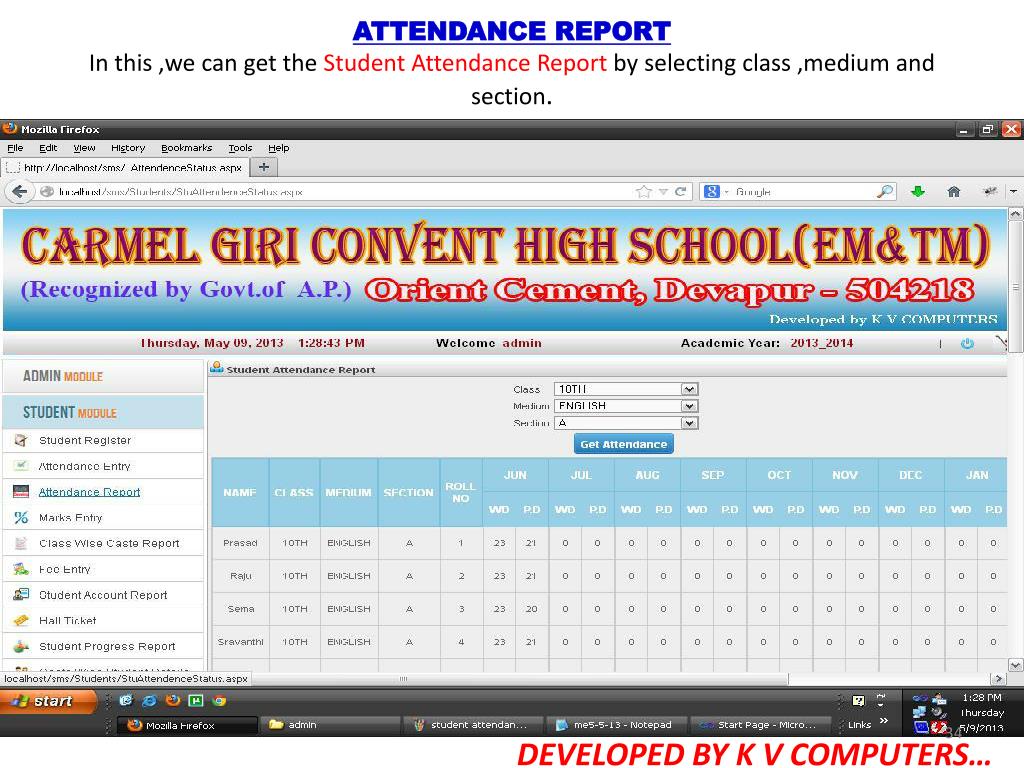This screenshot has width=1024, height=768.
Task: Open the Hall Ticket link
Action: (x=67, y=620)
